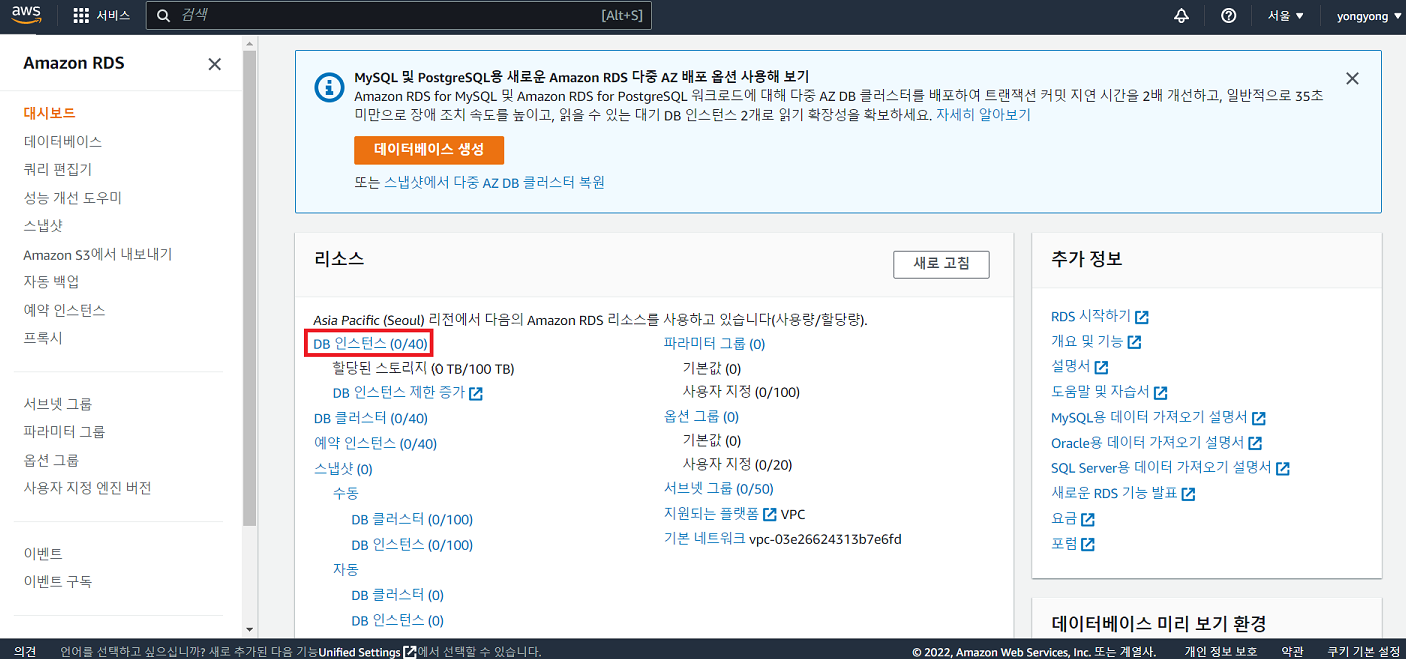Open the 스냅샷 (0) resource link

343,469
